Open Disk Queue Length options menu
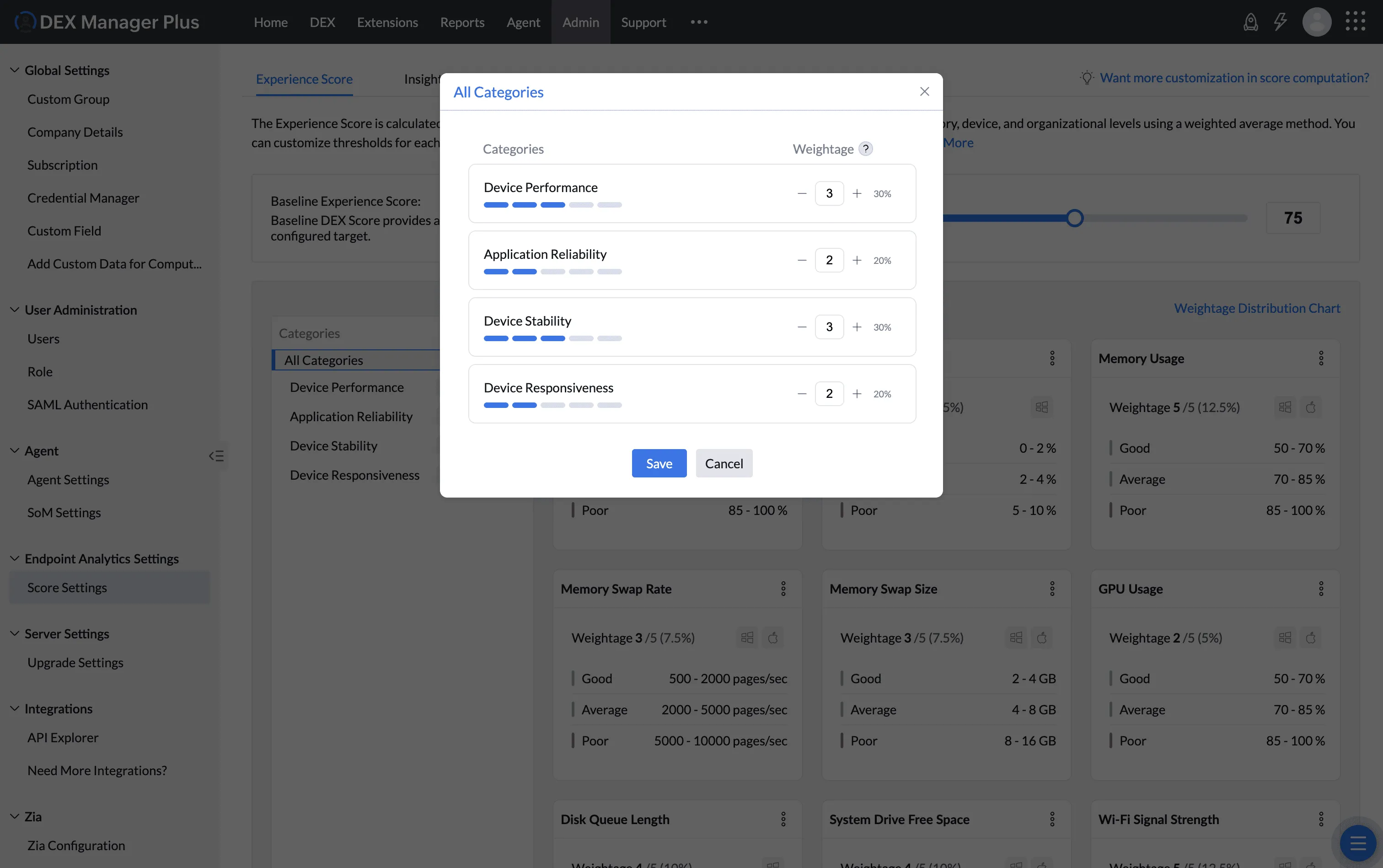 pyautogui.click(x=783, y=819)
